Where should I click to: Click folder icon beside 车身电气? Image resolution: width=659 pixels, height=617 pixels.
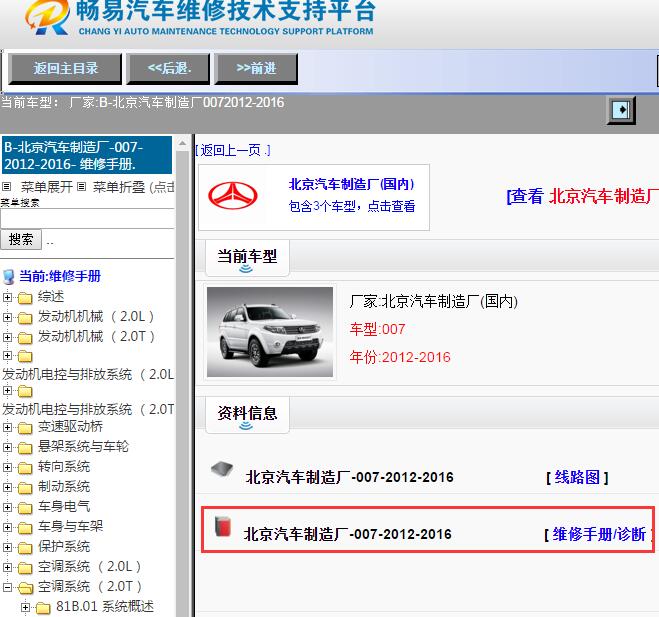25,508
